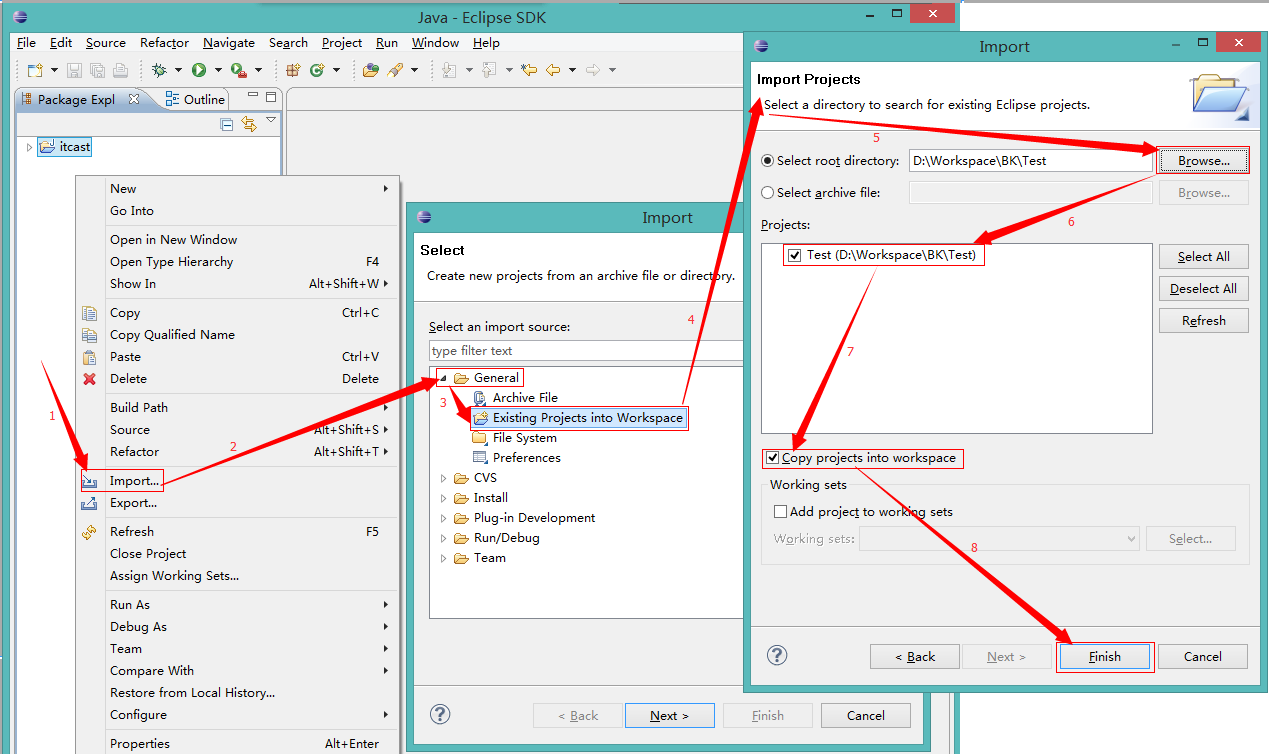Enable Add project to working sets
The width and height of the screenshot is (1269, 754).
tap(781, 511)
